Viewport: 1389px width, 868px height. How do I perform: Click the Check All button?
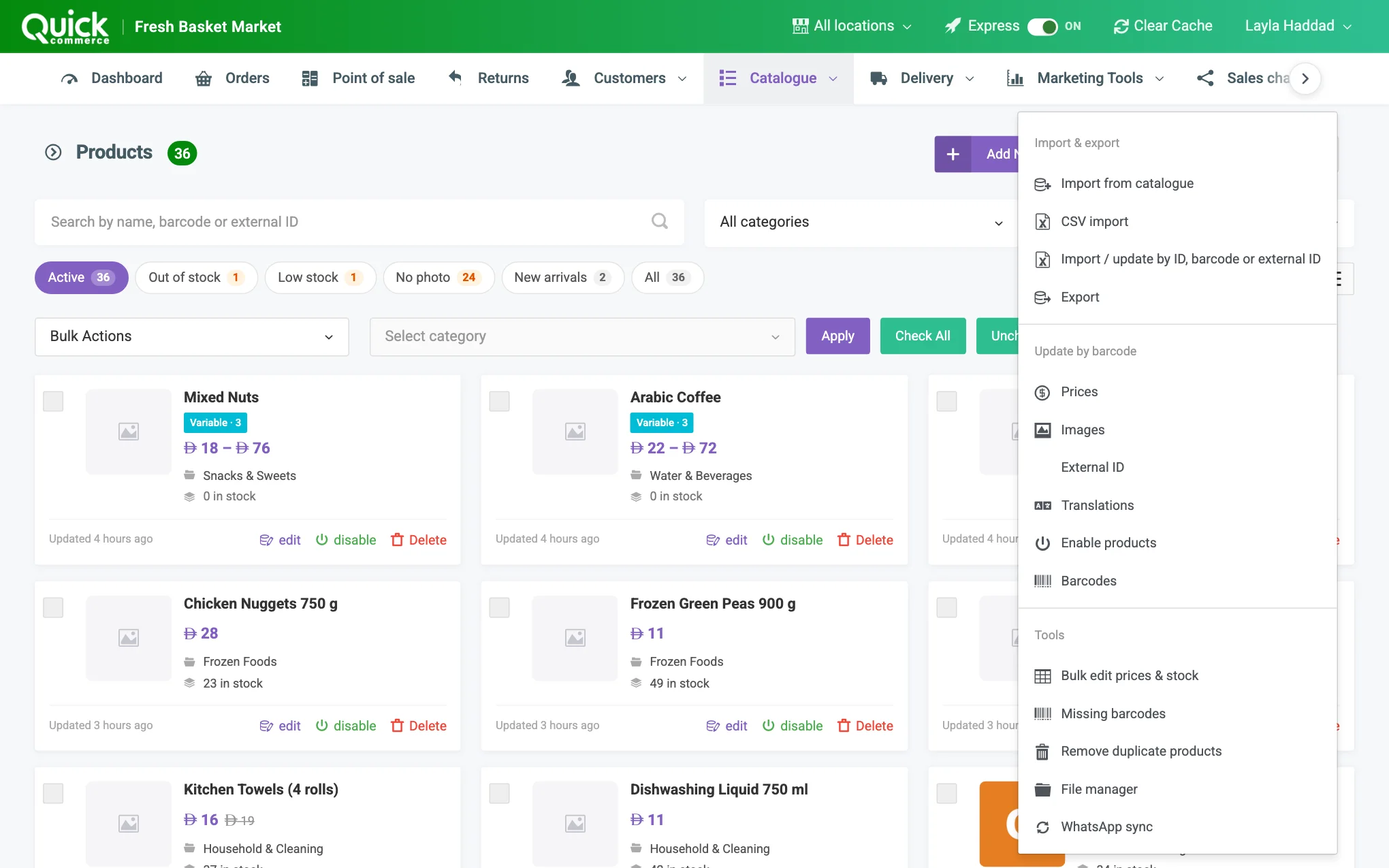[x=923, y=336]
